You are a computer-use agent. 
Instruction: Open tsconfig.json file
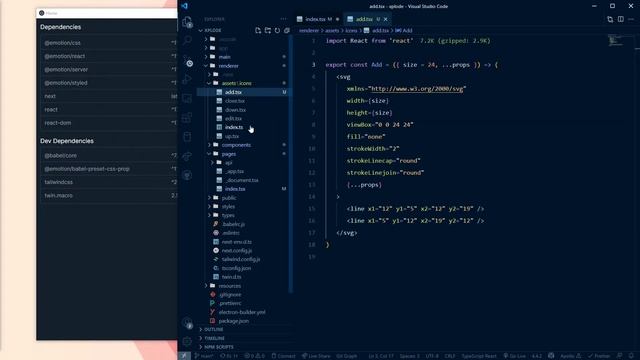pos(236,268)
